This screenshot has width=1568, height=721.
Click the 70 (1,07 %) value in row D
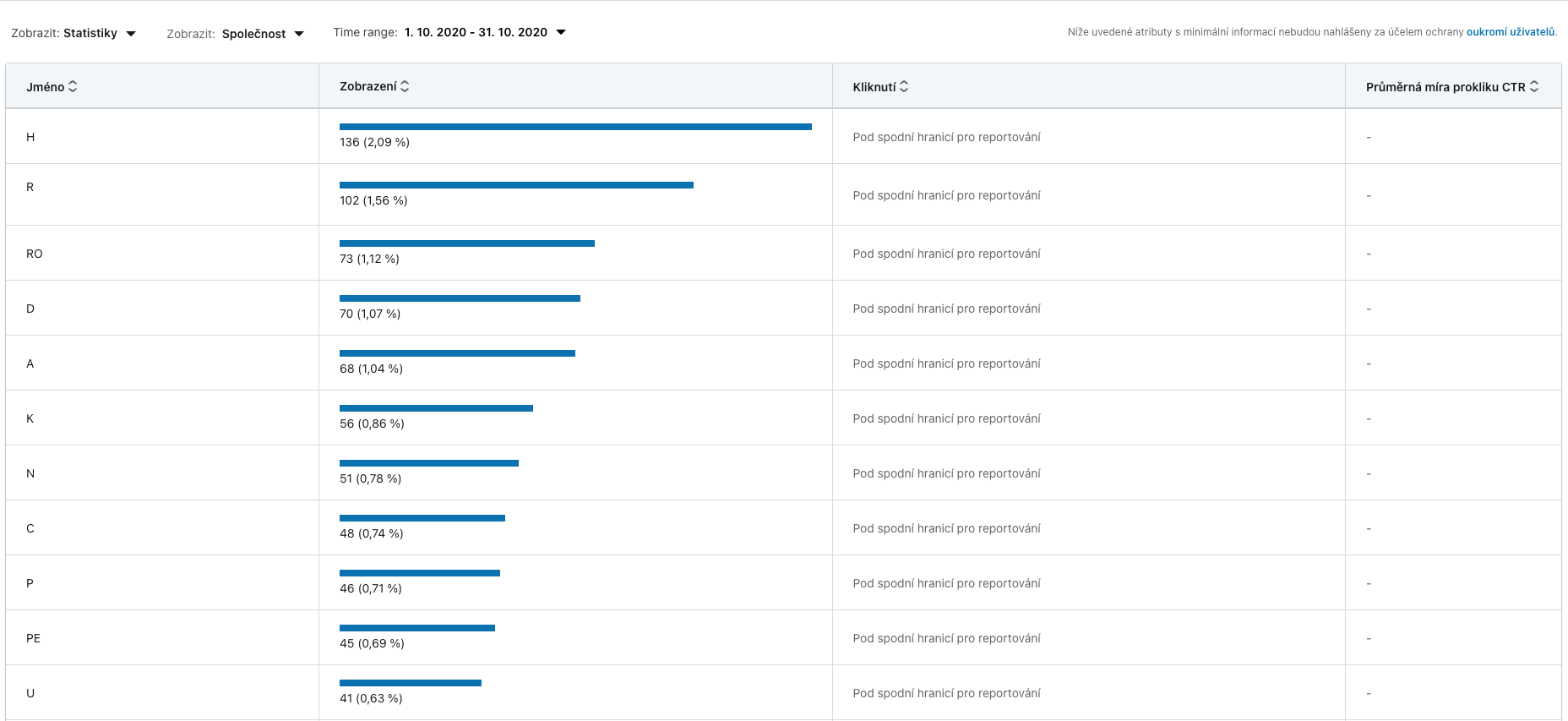coord(369,314)
